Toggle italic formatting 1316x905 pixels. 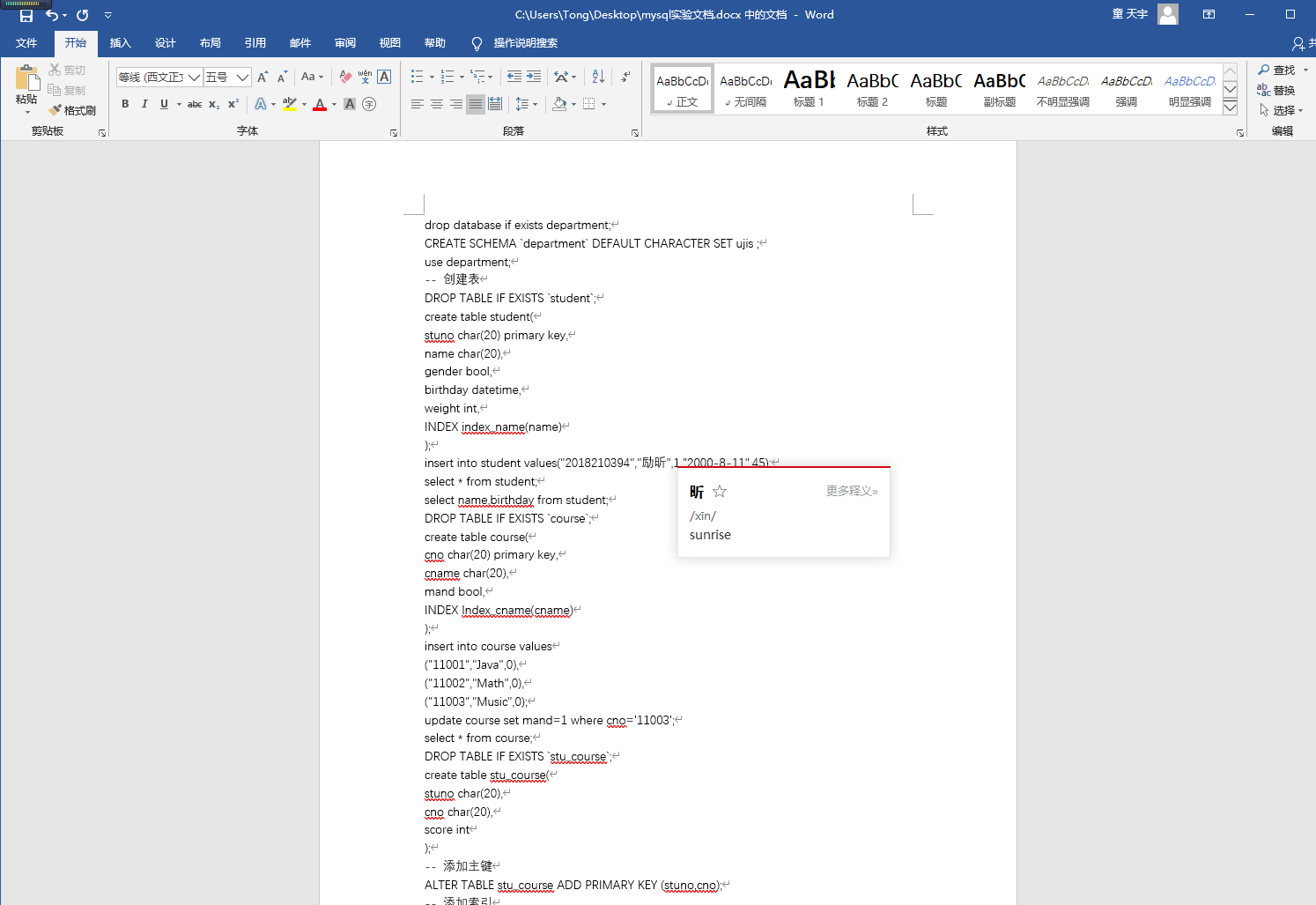pyautogui.click(x=144, y=104)
